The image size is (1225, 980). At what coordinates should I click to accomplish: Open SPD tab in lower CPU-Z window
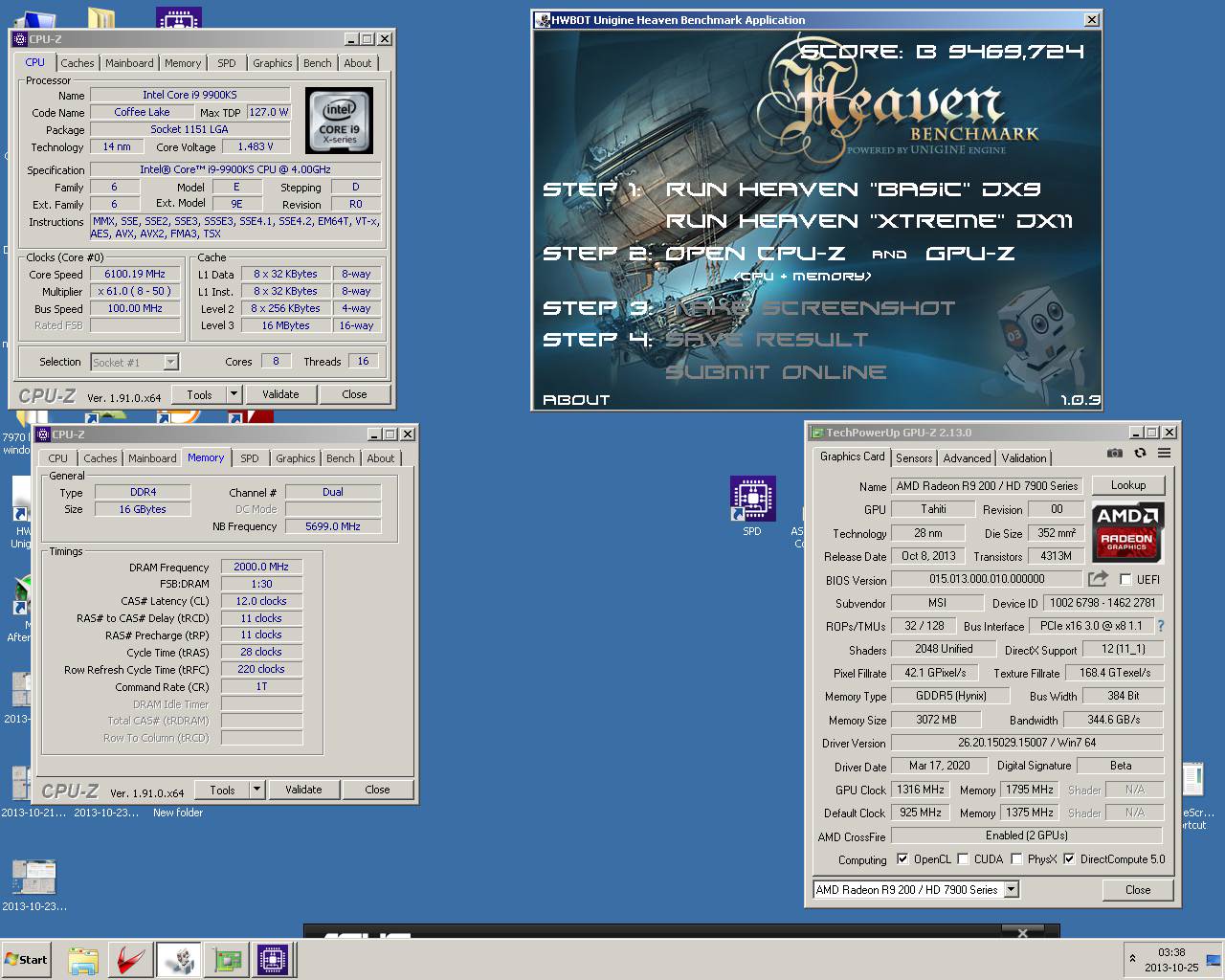pos(250,458)
